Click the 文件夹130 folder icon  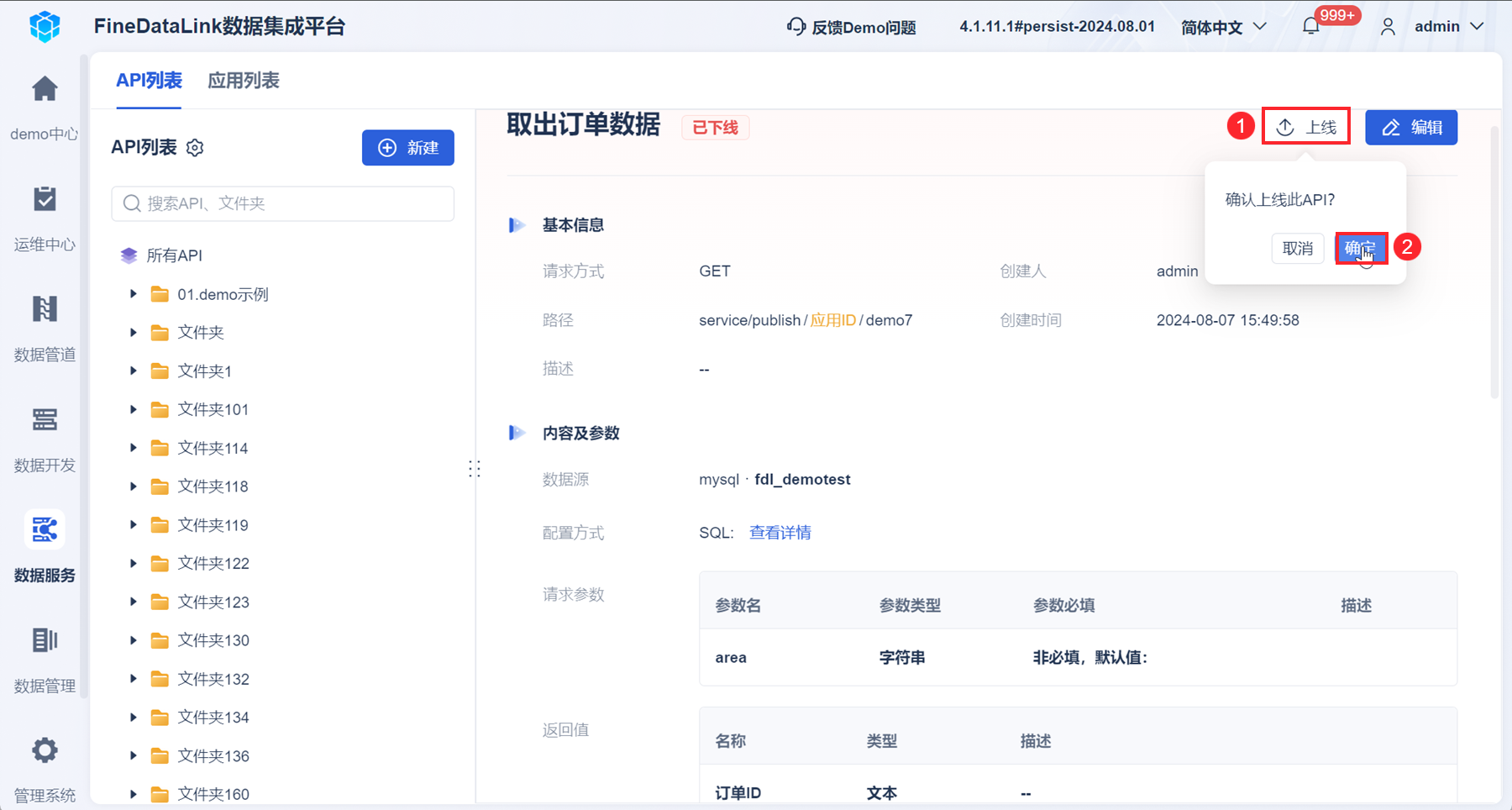point(160,640)
